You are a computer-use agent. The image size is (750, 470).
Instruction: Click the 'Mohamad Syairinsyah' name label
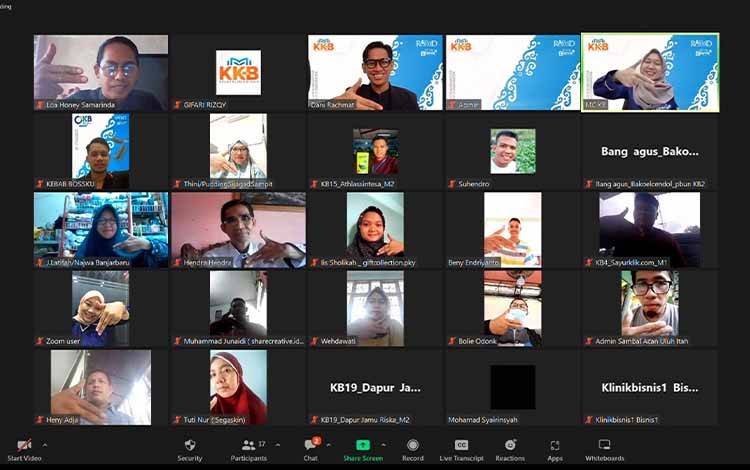click(483, 420)
